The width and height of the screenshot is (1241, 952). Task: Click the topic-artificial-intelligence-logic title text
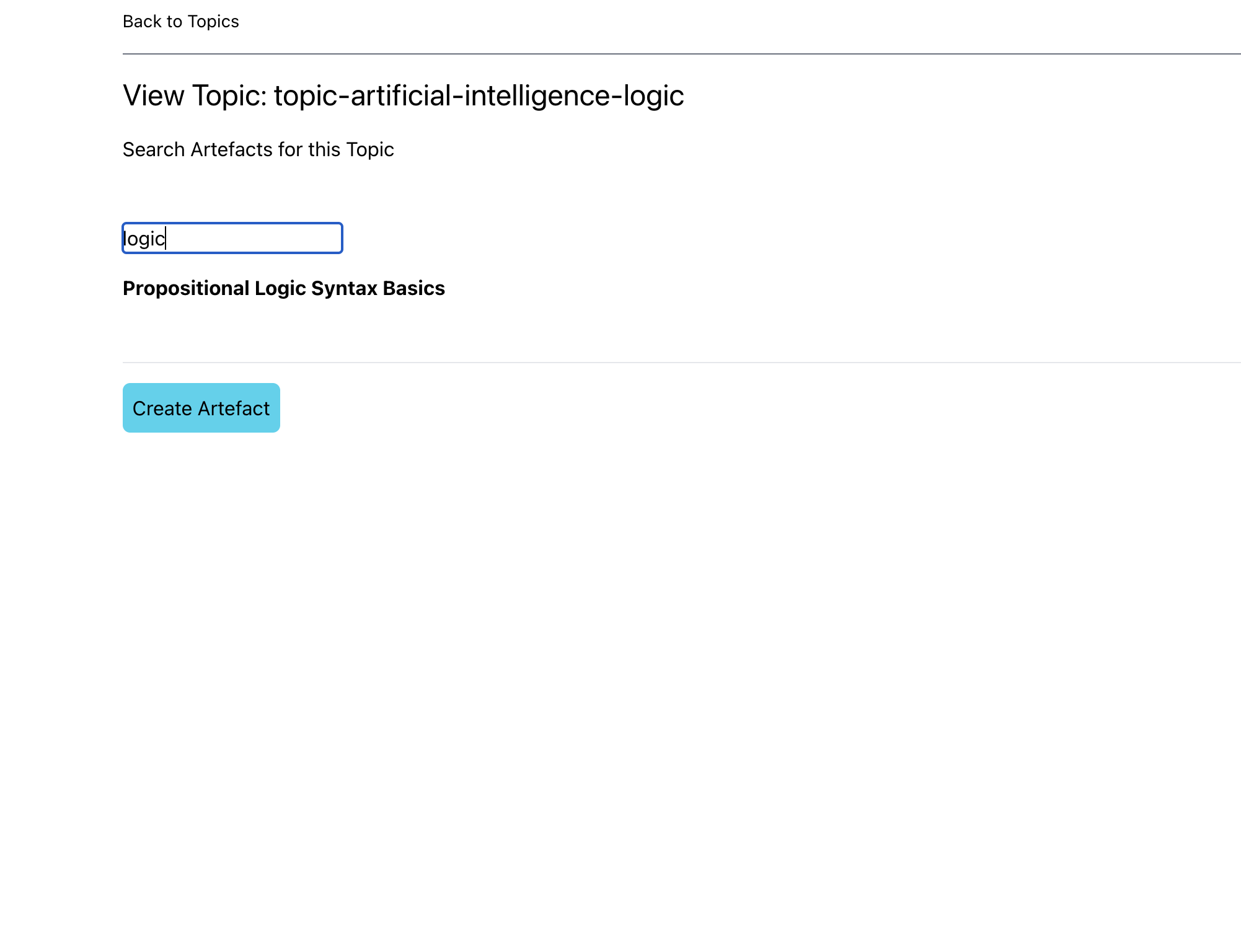pos(479,95)
